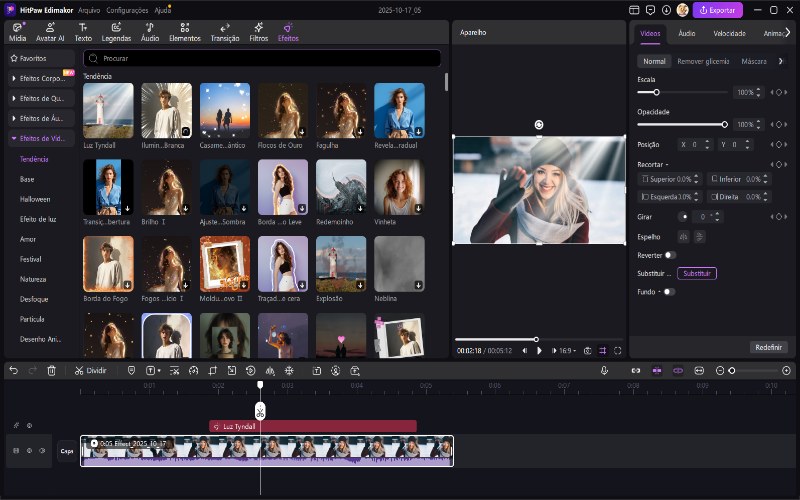Screen dimensions: 800x500
Task: Toggle the Recortar keyframe diamond
Action: (x=779, y=164)
